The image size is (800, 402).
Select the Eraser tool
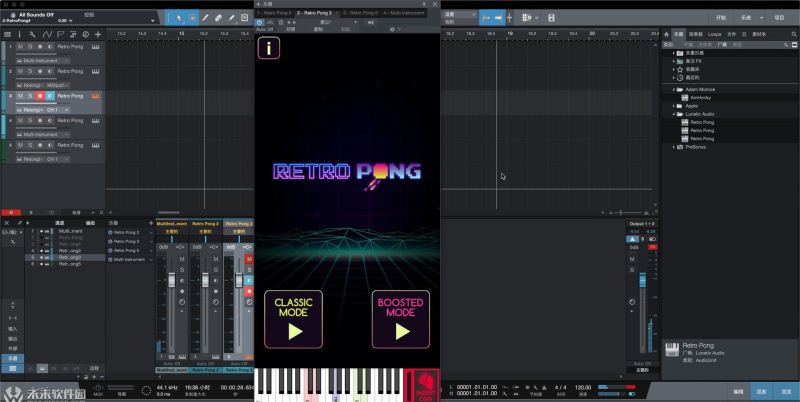(x=218, y=18)
